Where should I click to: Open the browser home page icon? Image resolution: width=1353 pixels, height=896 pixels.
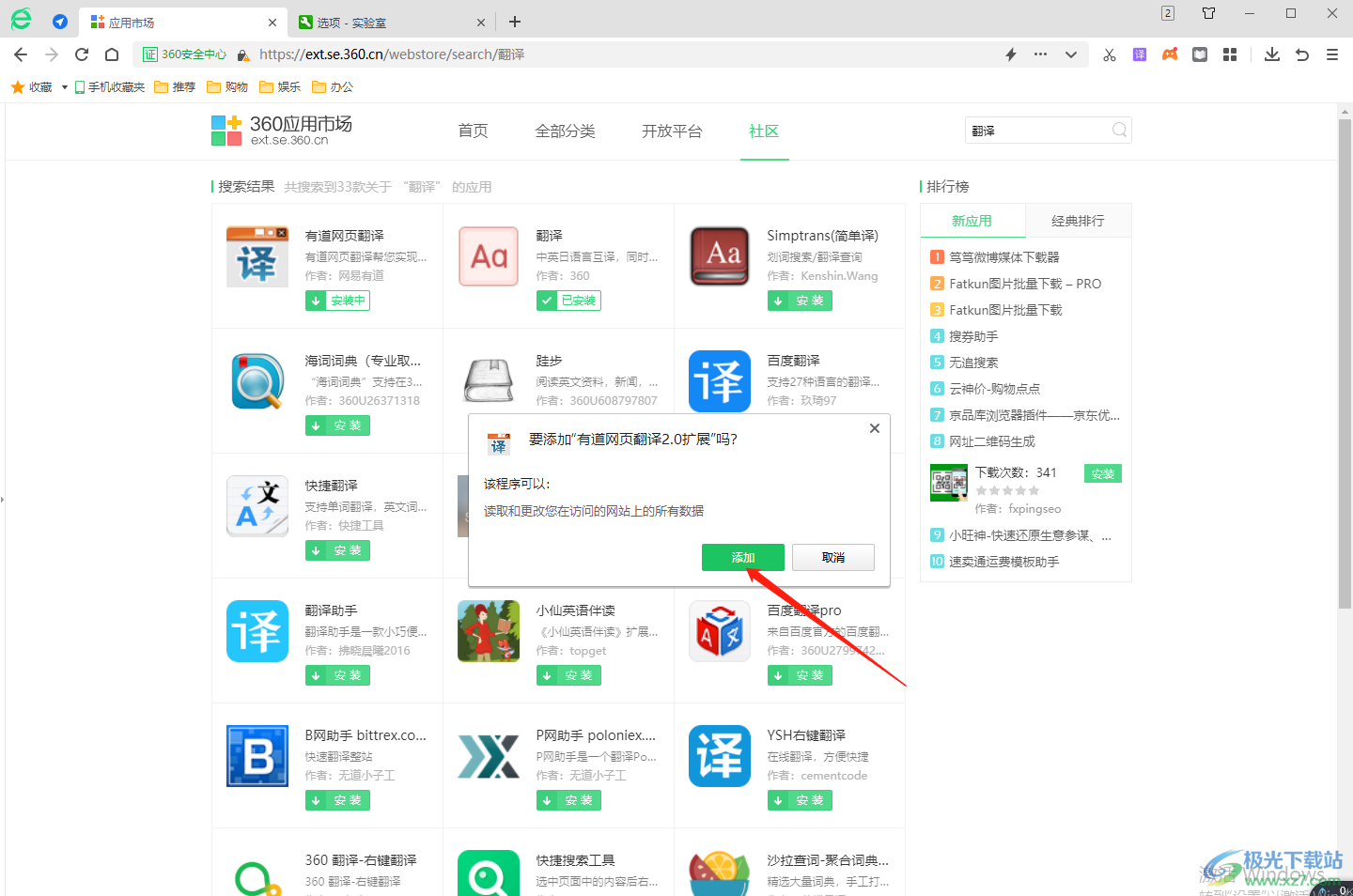[112, 54]
